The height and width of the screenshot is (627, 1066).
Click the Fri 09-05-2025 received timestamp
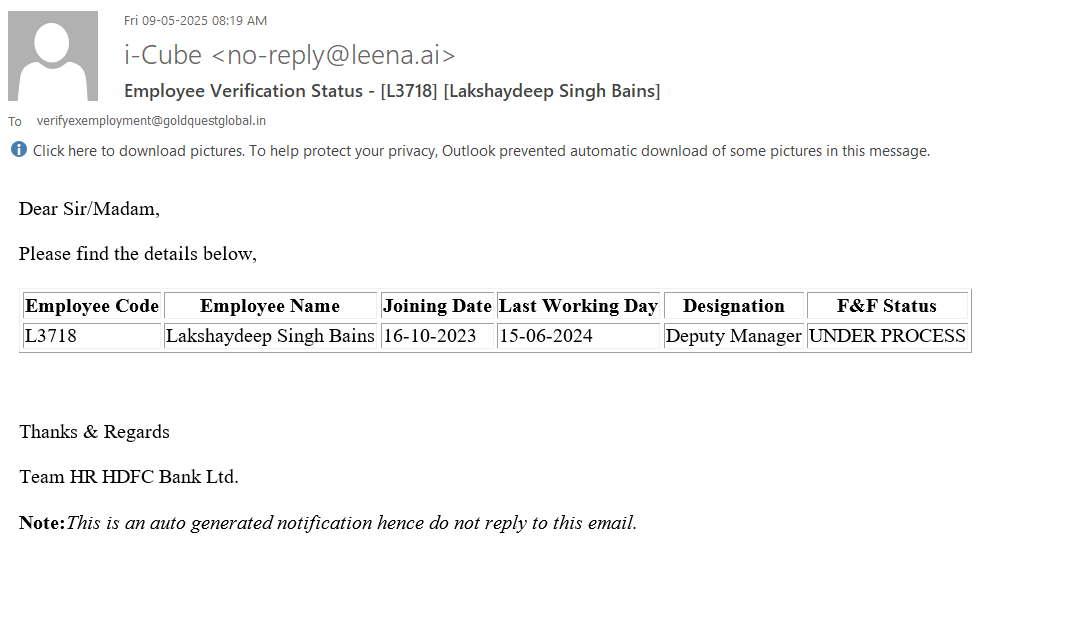[x=195, y=21]
